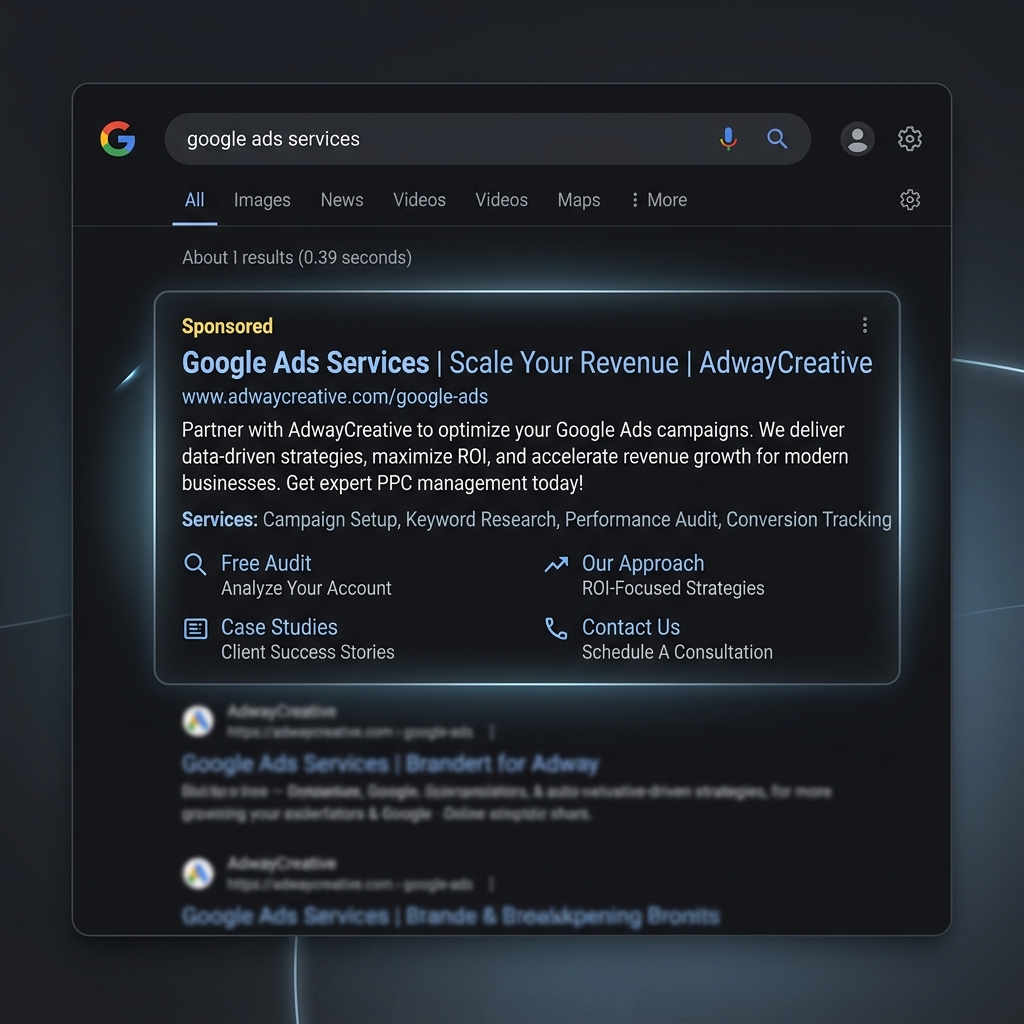Click the Google G logo
This screenshot has height=1024, width=1024.
tap(118, 138)
